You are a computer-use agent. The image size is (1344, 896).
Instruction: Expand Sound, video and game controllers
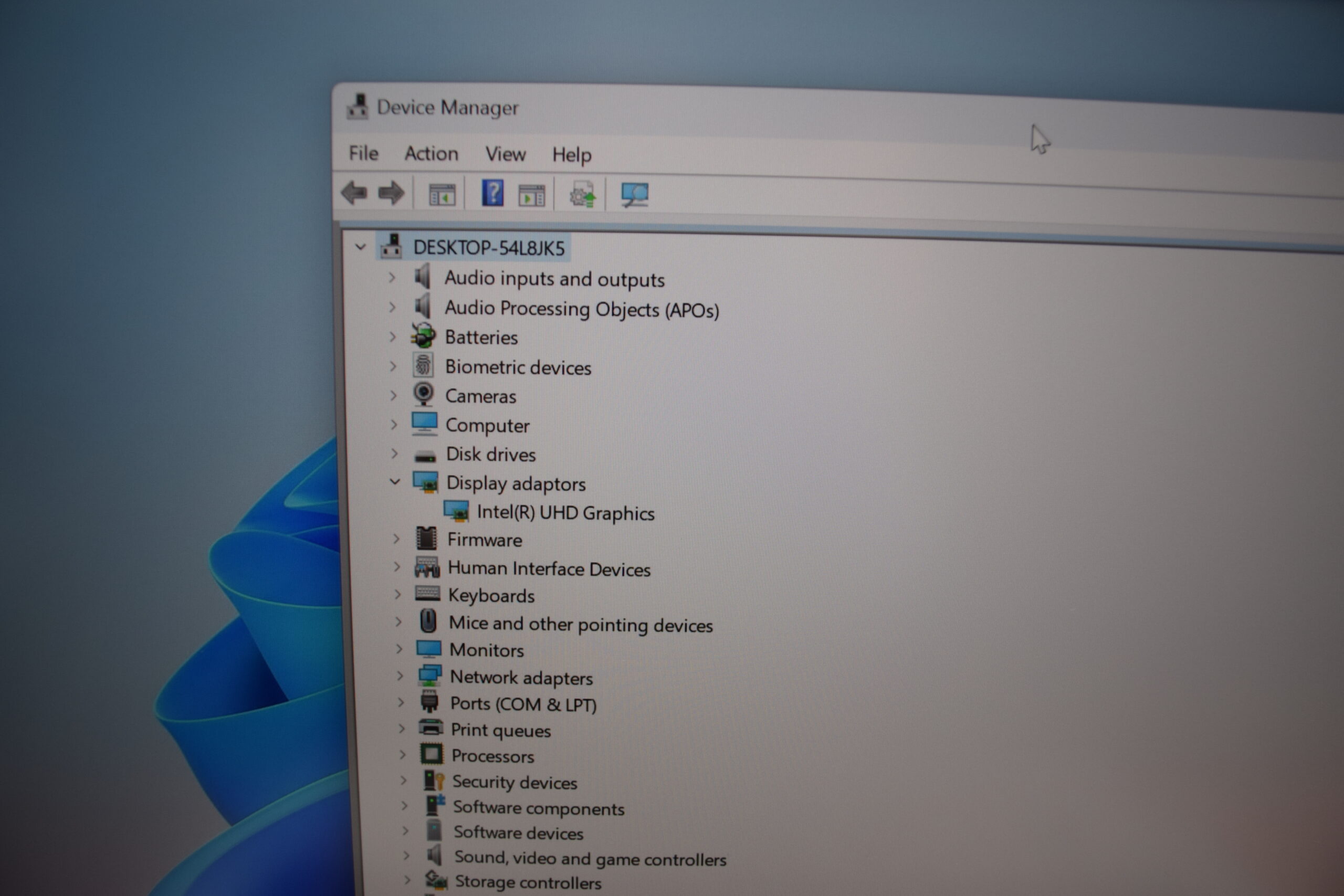coord(406,856)
